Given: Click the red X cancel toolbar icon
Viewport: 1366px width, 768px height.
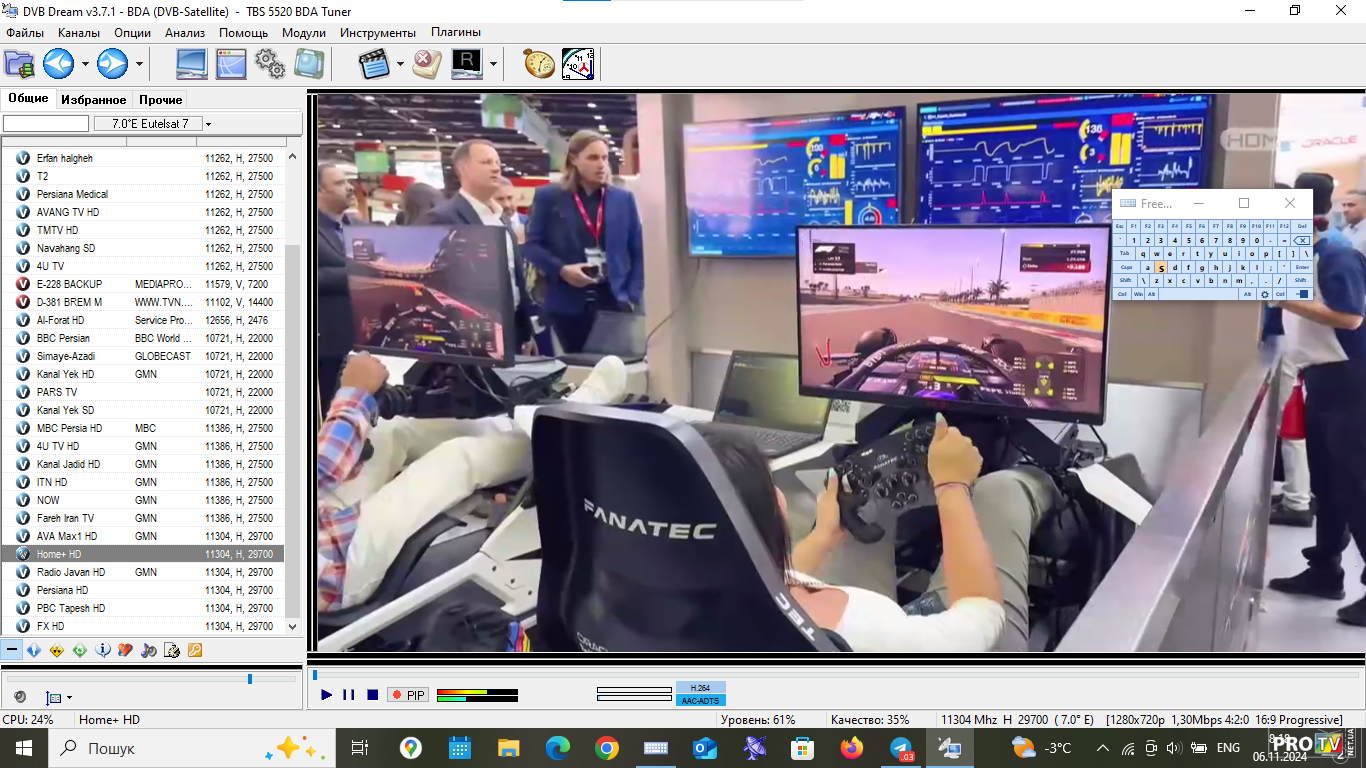Looking at the screenshot, I should point(427,64).
